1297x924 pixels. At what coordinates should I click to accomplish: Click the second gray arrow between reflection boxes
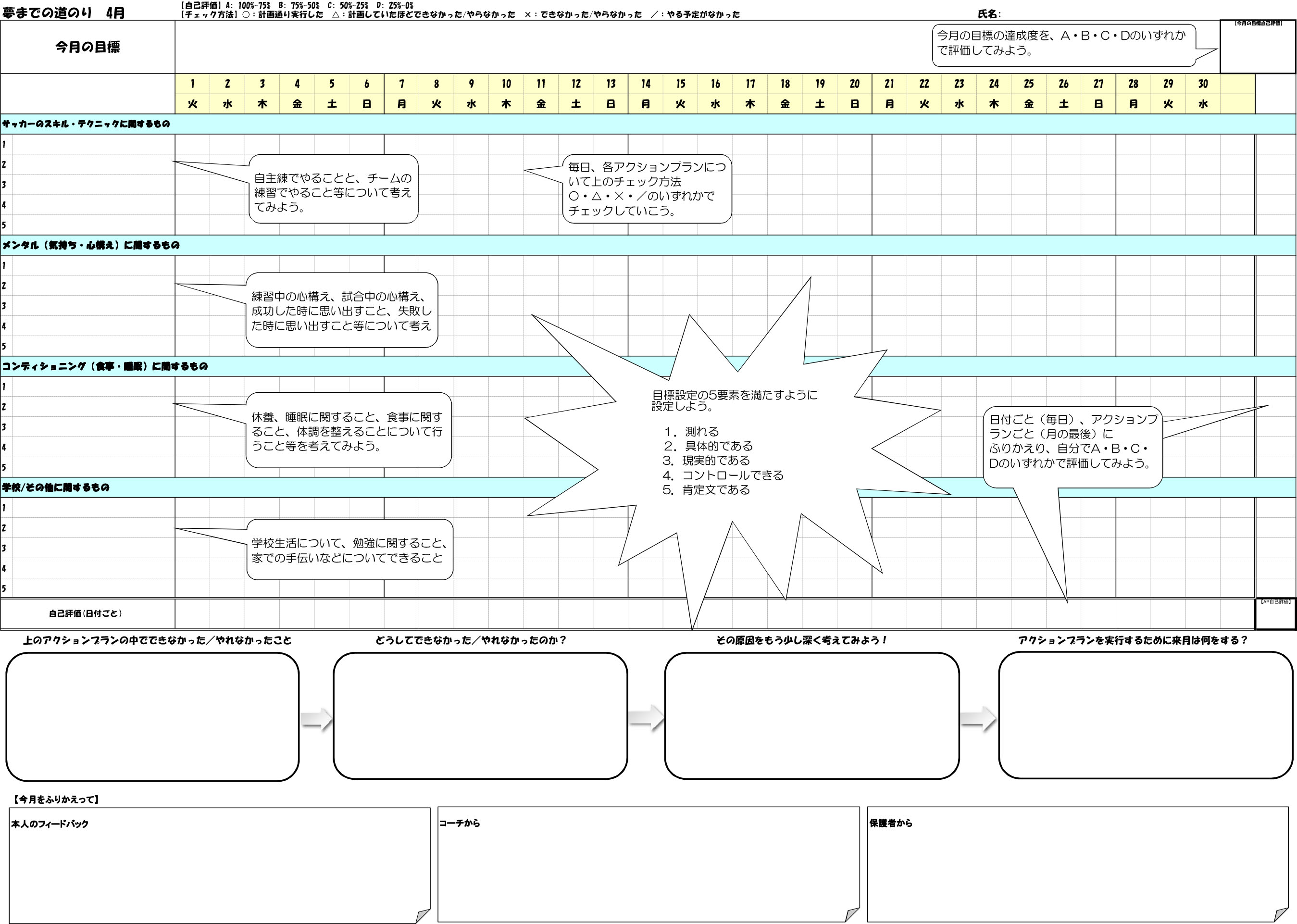646,718
